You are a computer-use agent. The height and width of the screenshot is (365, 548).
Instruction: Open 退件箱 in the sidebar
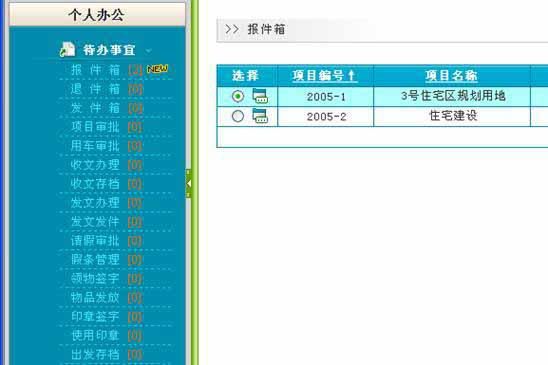click(95, 89)
